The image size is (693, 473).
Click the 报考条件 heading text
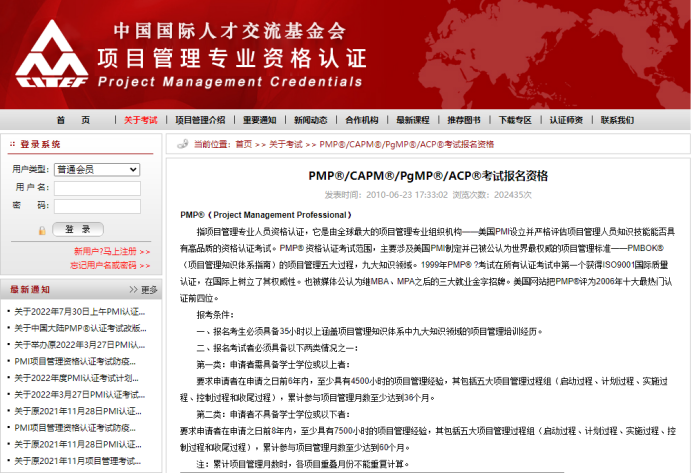(215, 315)
